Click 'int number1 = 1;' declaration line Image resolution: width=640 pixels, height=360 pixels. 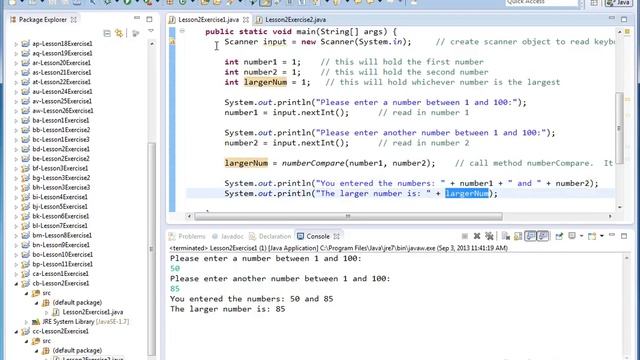pyautogui.click(x=262, y=62)
